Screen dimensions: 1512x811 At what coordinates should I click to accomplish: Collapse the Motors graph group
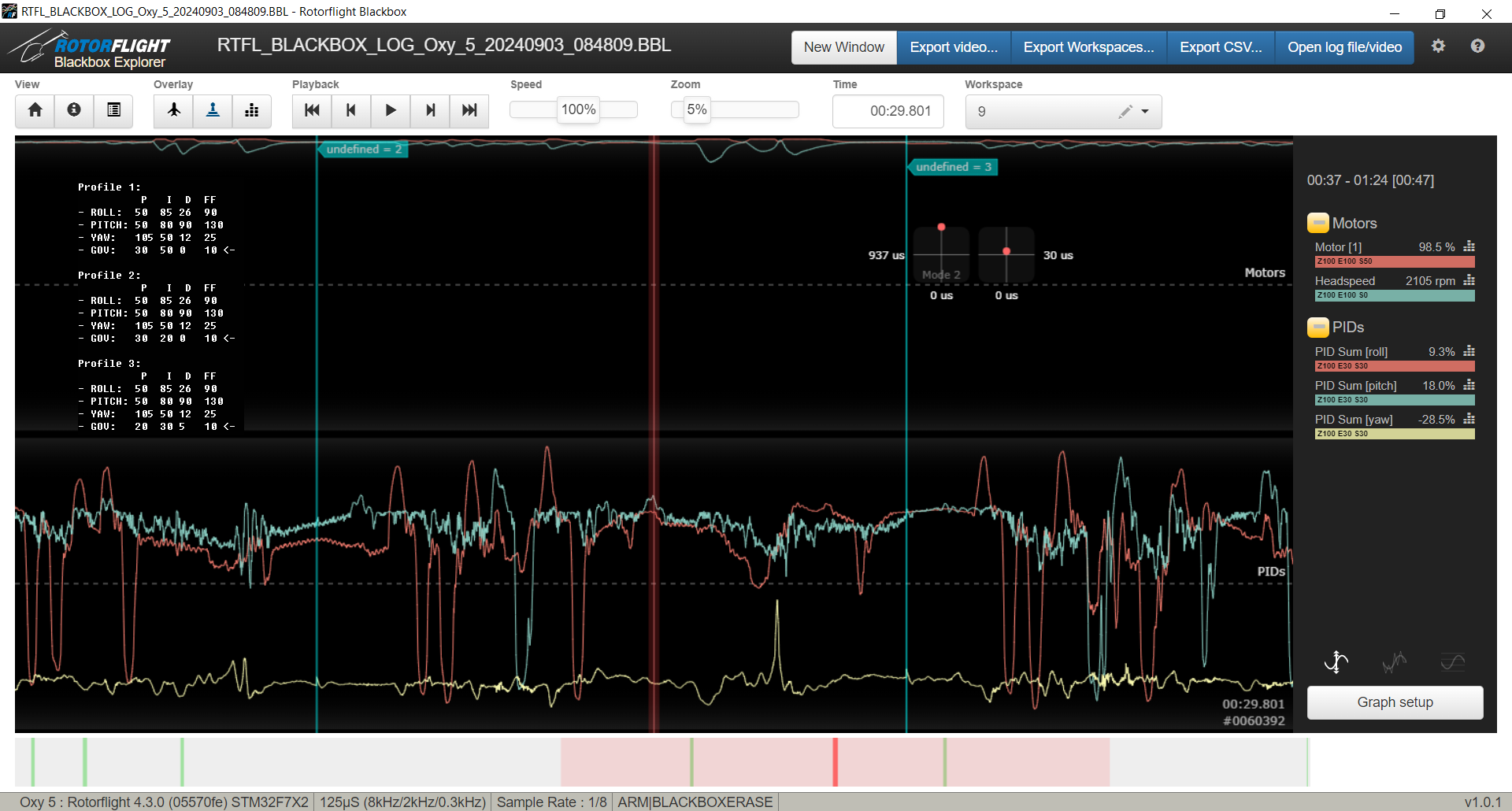coord(1317,224)
